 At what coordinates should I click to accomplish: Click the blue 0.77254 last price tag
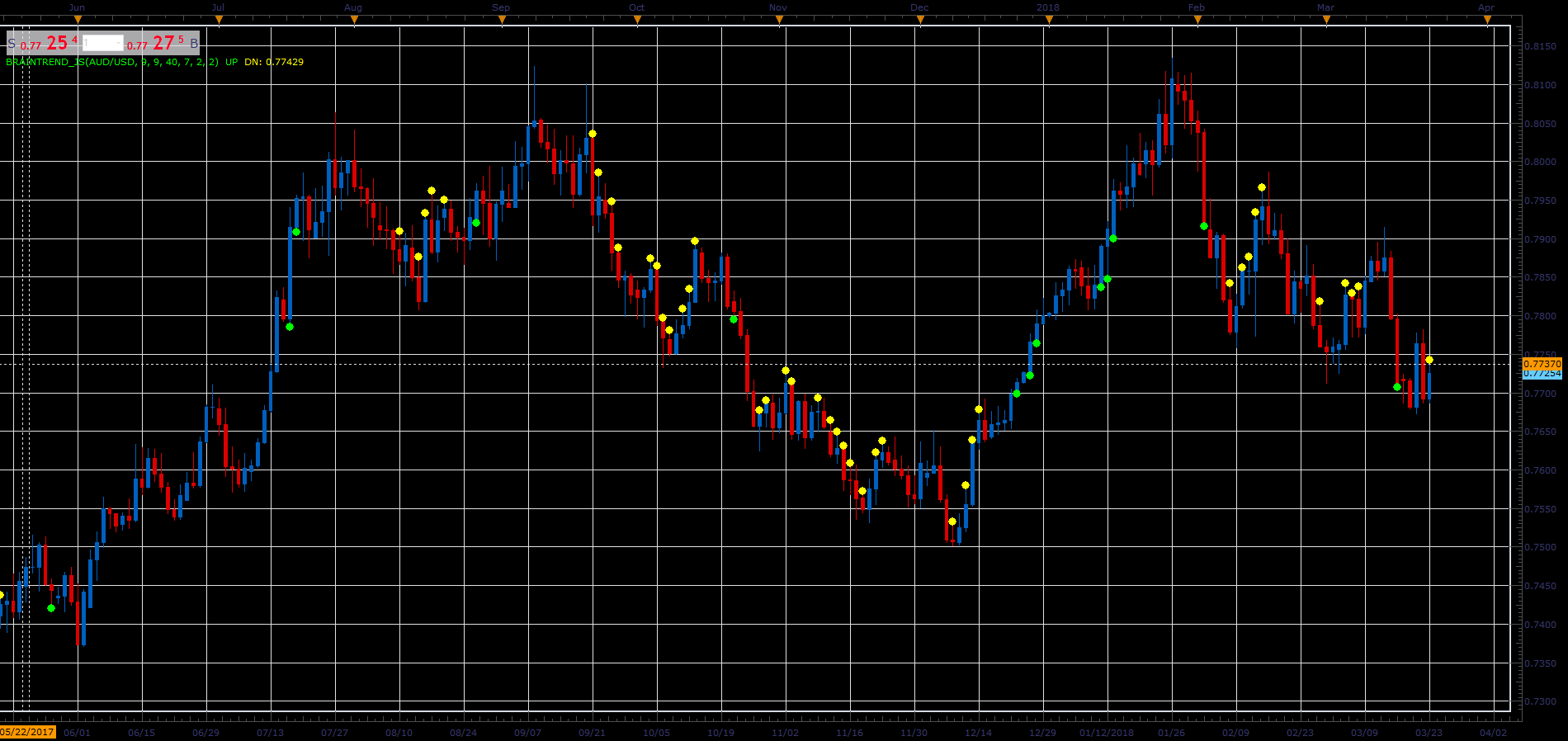point(1542,374)
